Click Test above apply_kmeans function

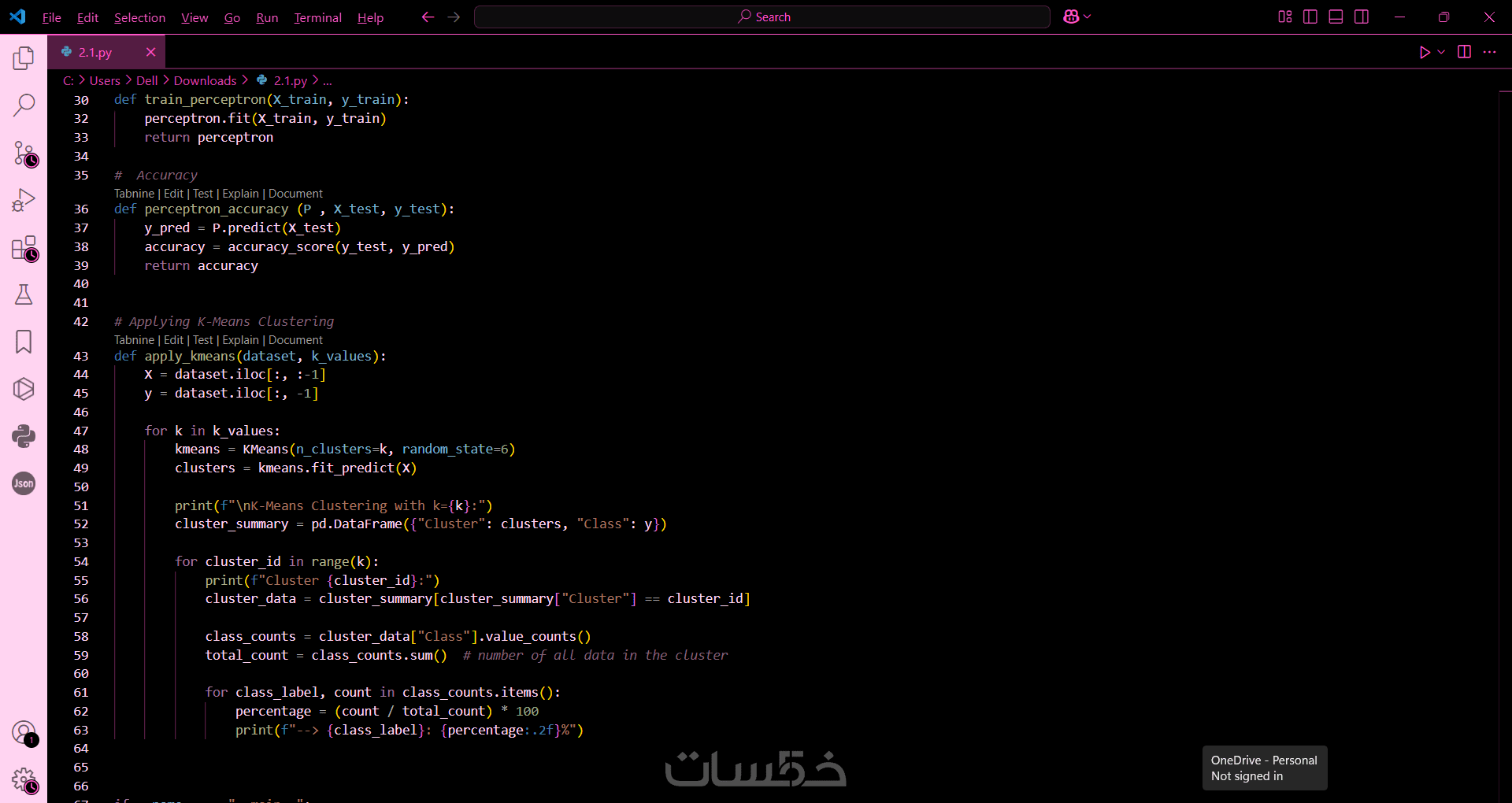click(x=203, y=340)
